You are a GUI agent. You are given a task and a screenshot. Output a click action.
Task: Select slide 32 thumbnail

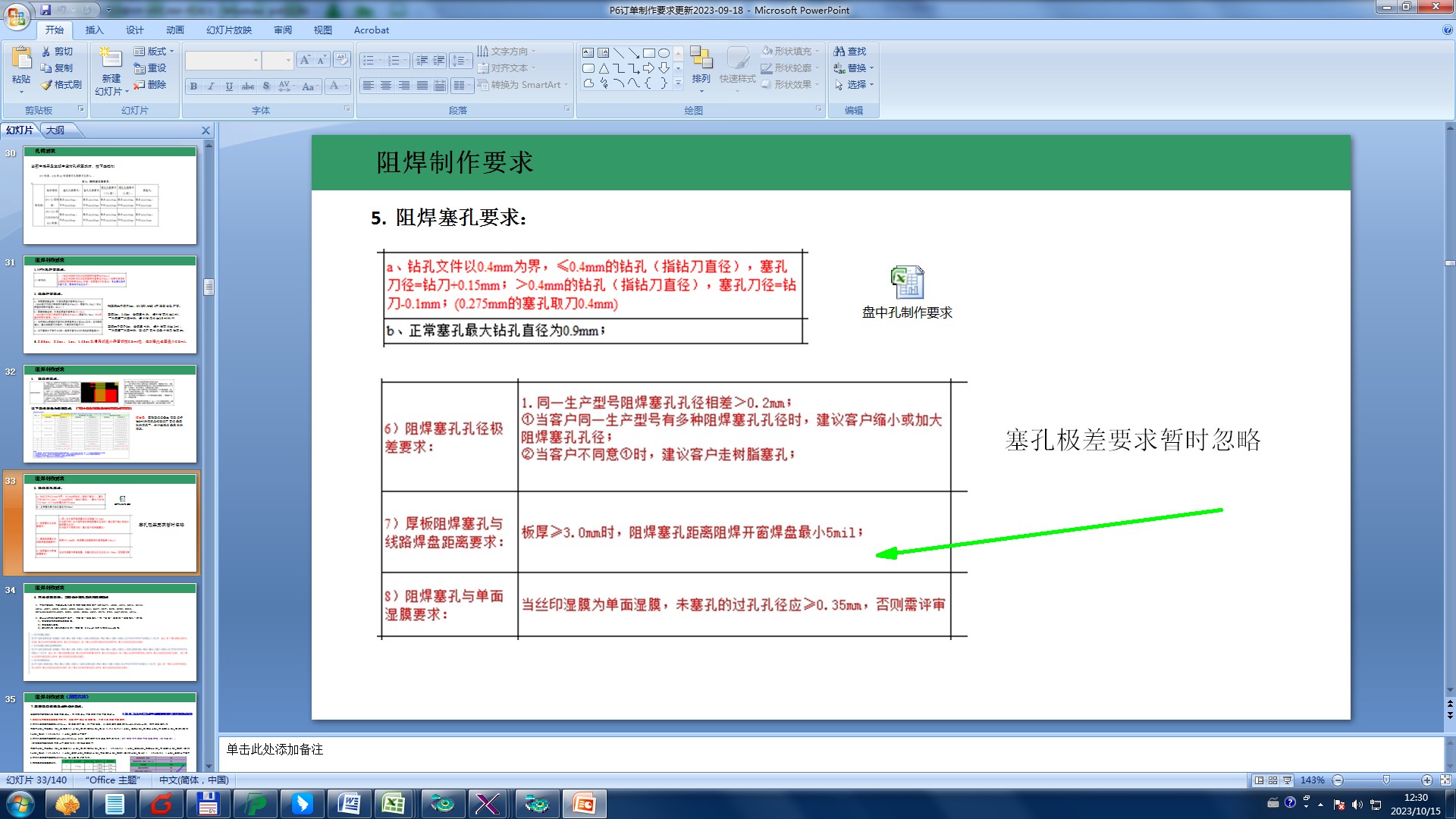tap(110, 414)
